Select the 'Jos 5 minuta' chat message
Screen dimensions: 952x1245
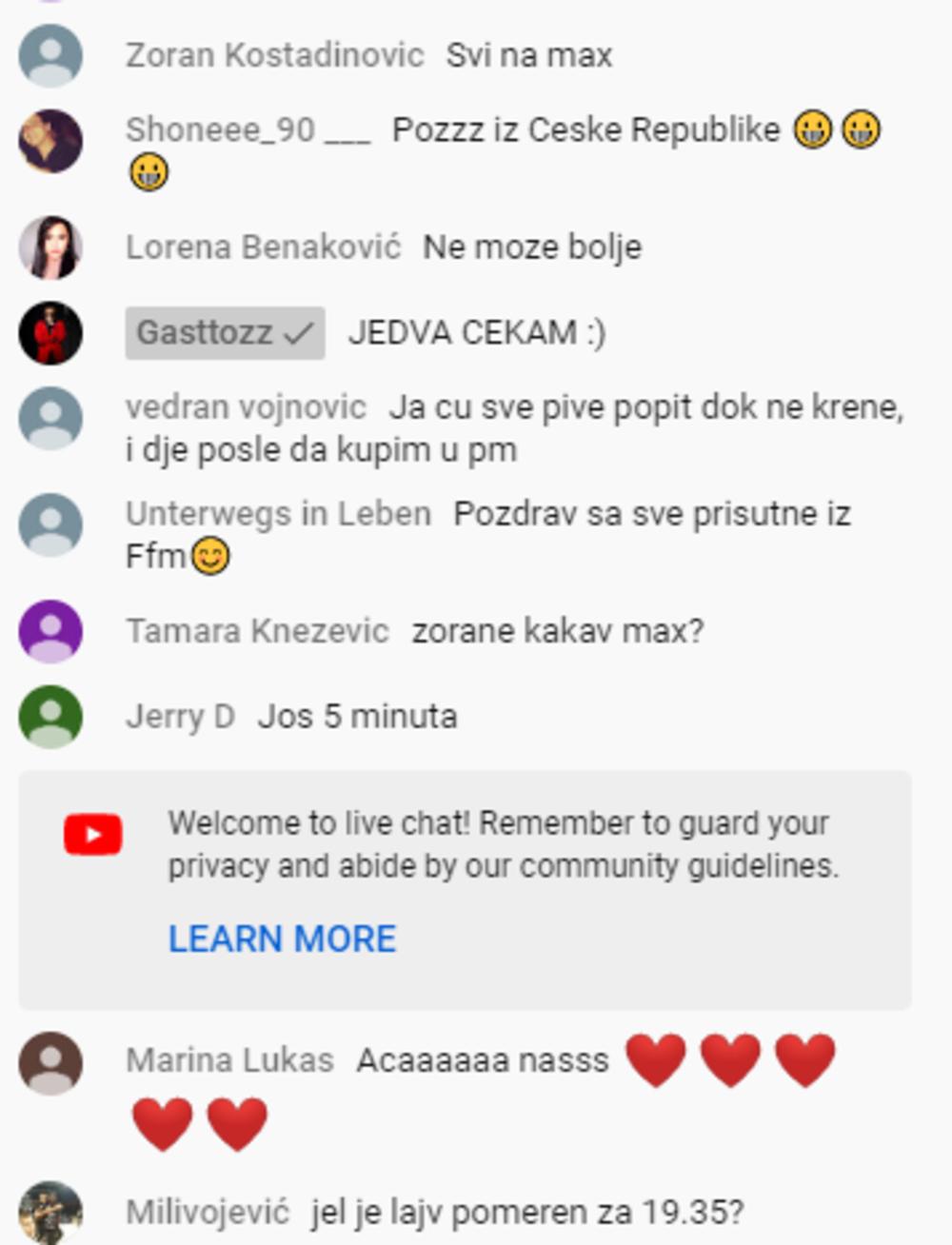(357, 716)
